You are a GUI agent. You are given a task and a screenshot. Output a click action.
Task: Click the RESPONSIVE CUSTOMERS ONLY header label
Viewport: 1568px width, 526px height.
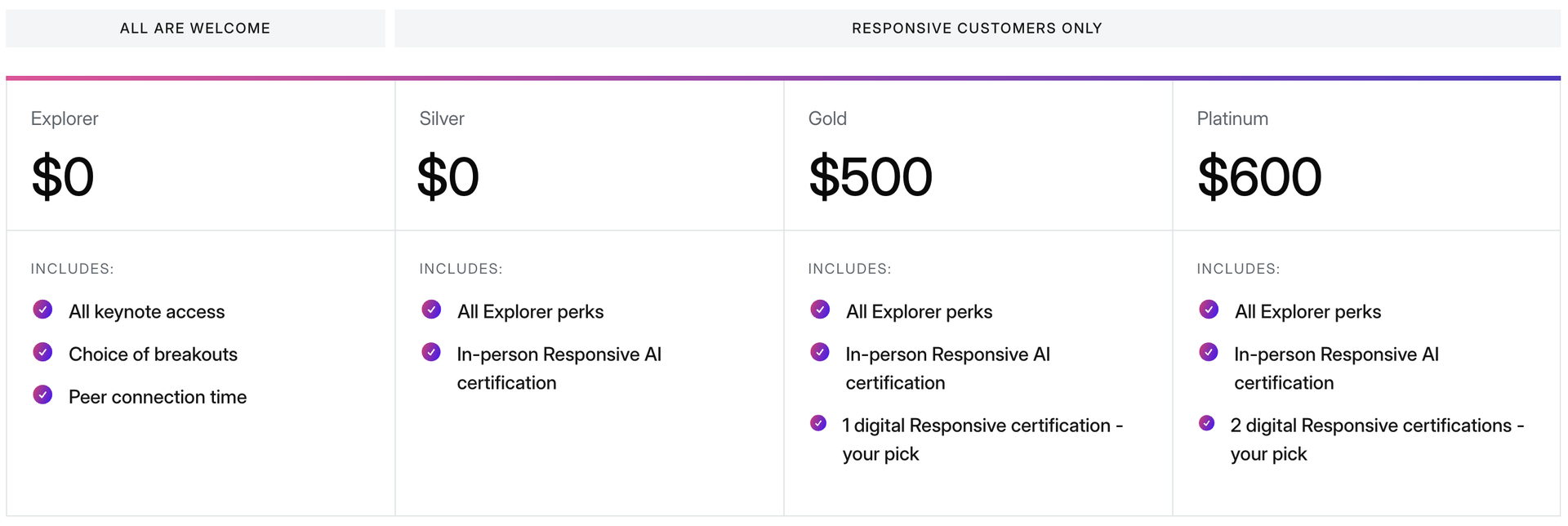[977, 29]
